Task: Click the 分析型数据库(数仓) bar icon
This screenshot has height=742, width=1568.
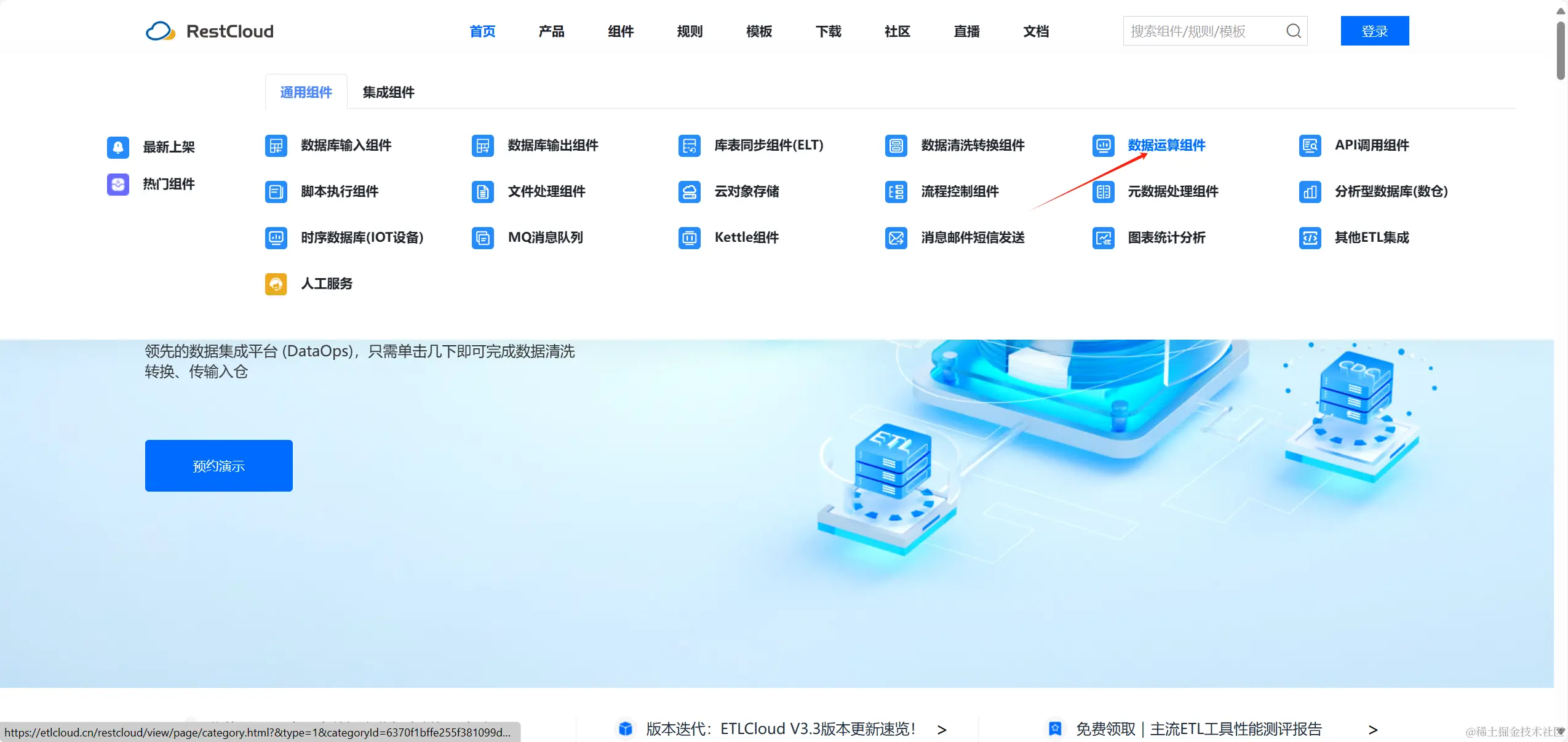Action: click(1309, 192)
